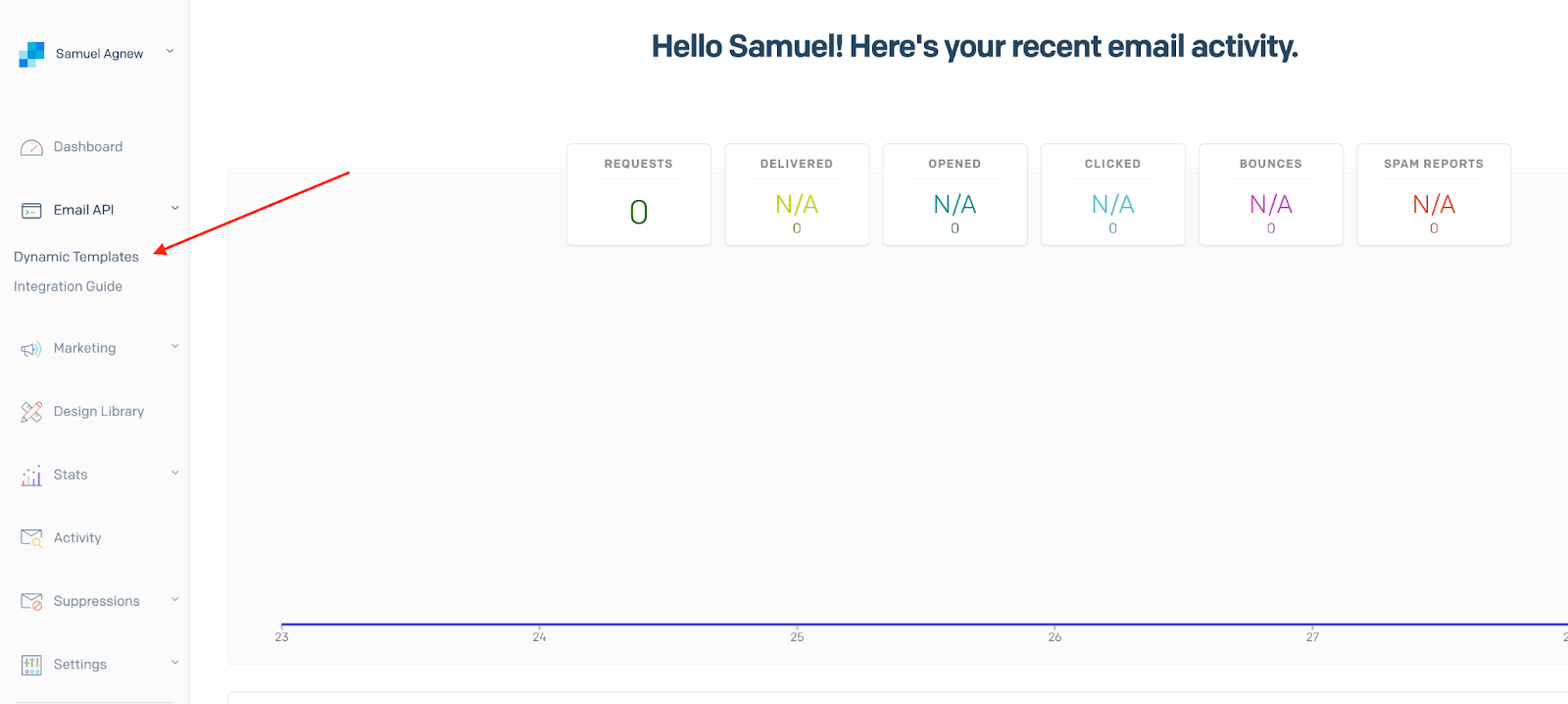
Task: Select the REQUESTS stats card
Action: [638, 194]
